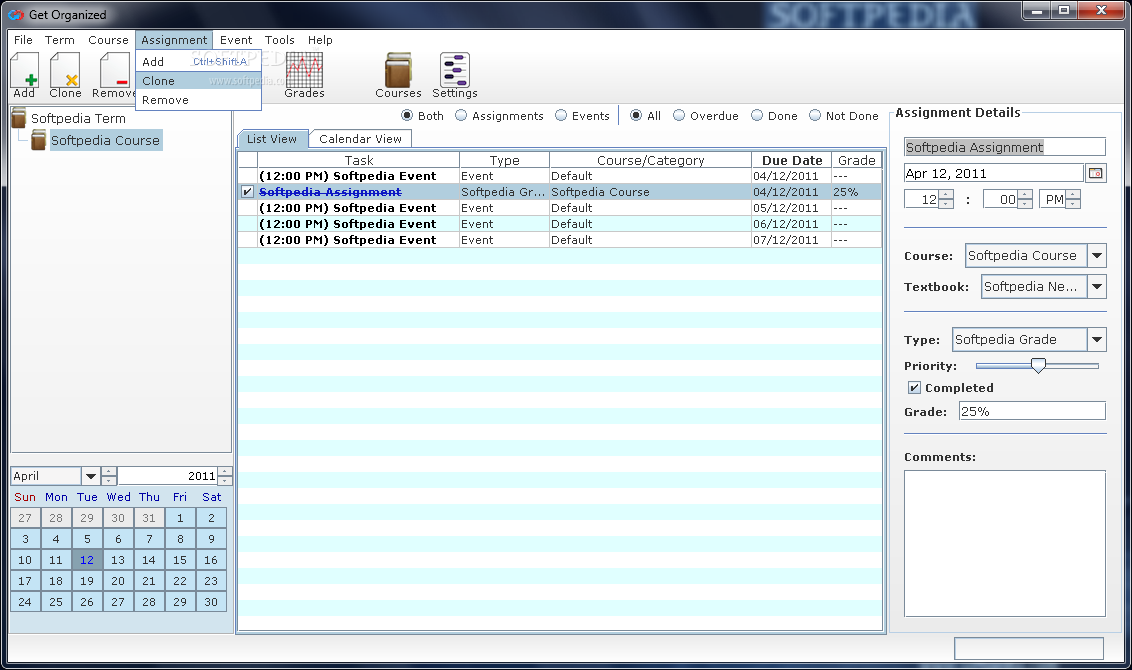Open the Textbook dropdown
The height and width of the screenshot is (670, 1132).
pyautogui.click(x=1097, y=287)
